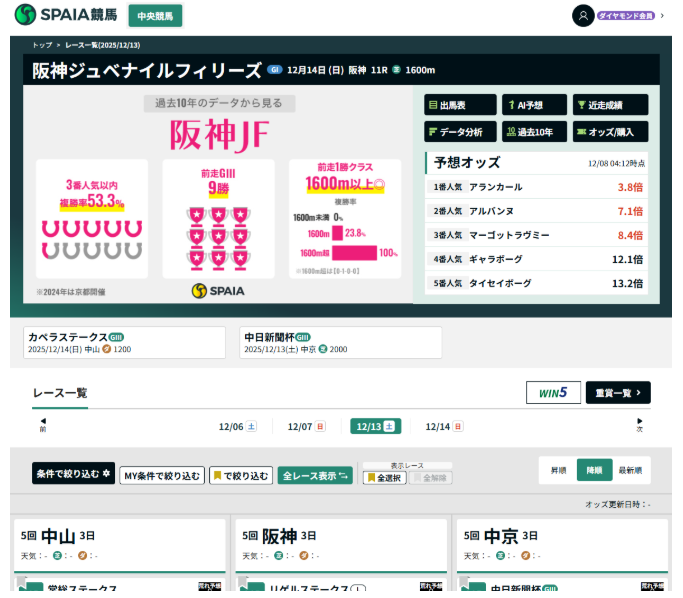Select 降順 descending sort order
Screen dimensions: 683x598
coord(595,470)
